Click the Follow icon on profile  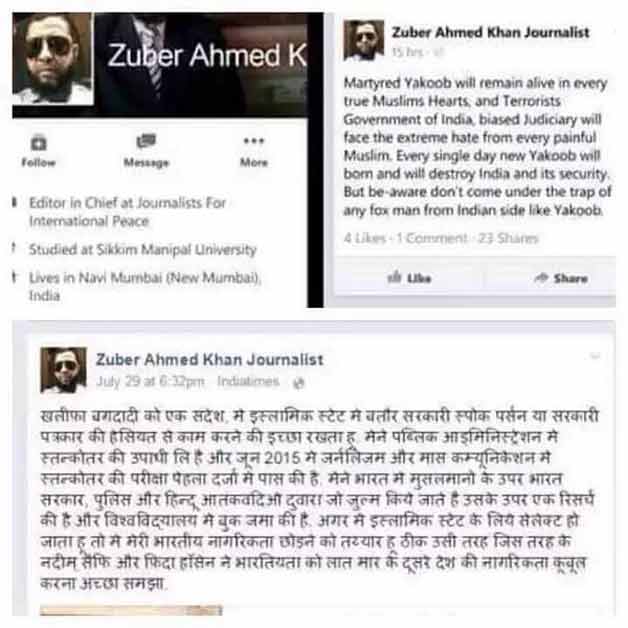coord(38,143)
